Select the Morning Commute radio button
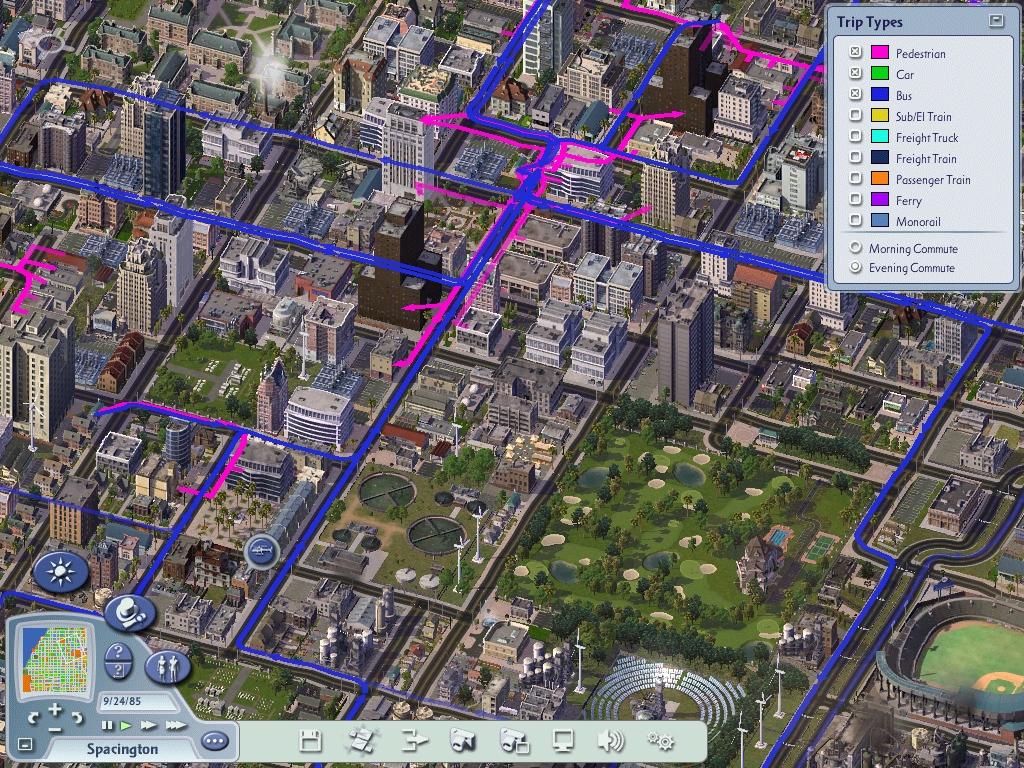Screen dimensions: 1024x768 point(855,248)
